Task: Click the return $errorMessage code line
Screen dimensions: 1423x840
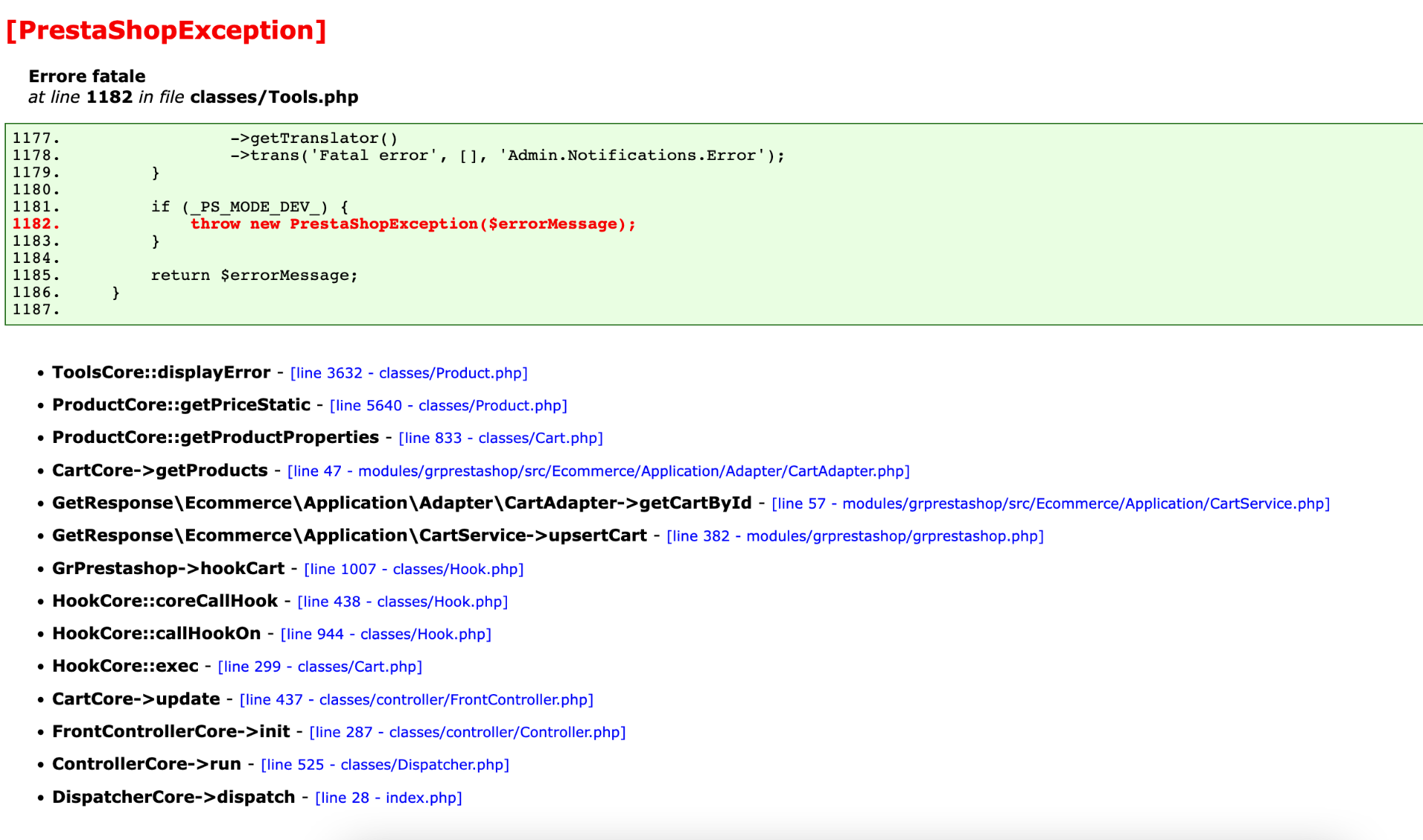Action: [x=254, y=276]
